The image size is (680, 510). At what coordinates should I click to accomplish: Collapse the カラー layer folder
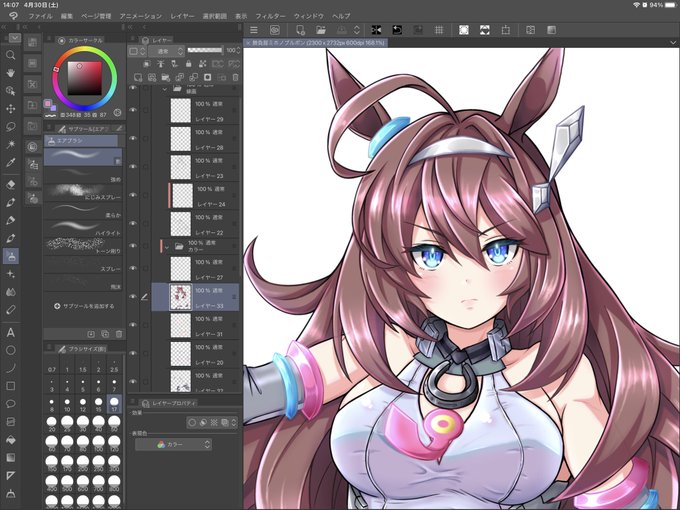click(167, 247)
